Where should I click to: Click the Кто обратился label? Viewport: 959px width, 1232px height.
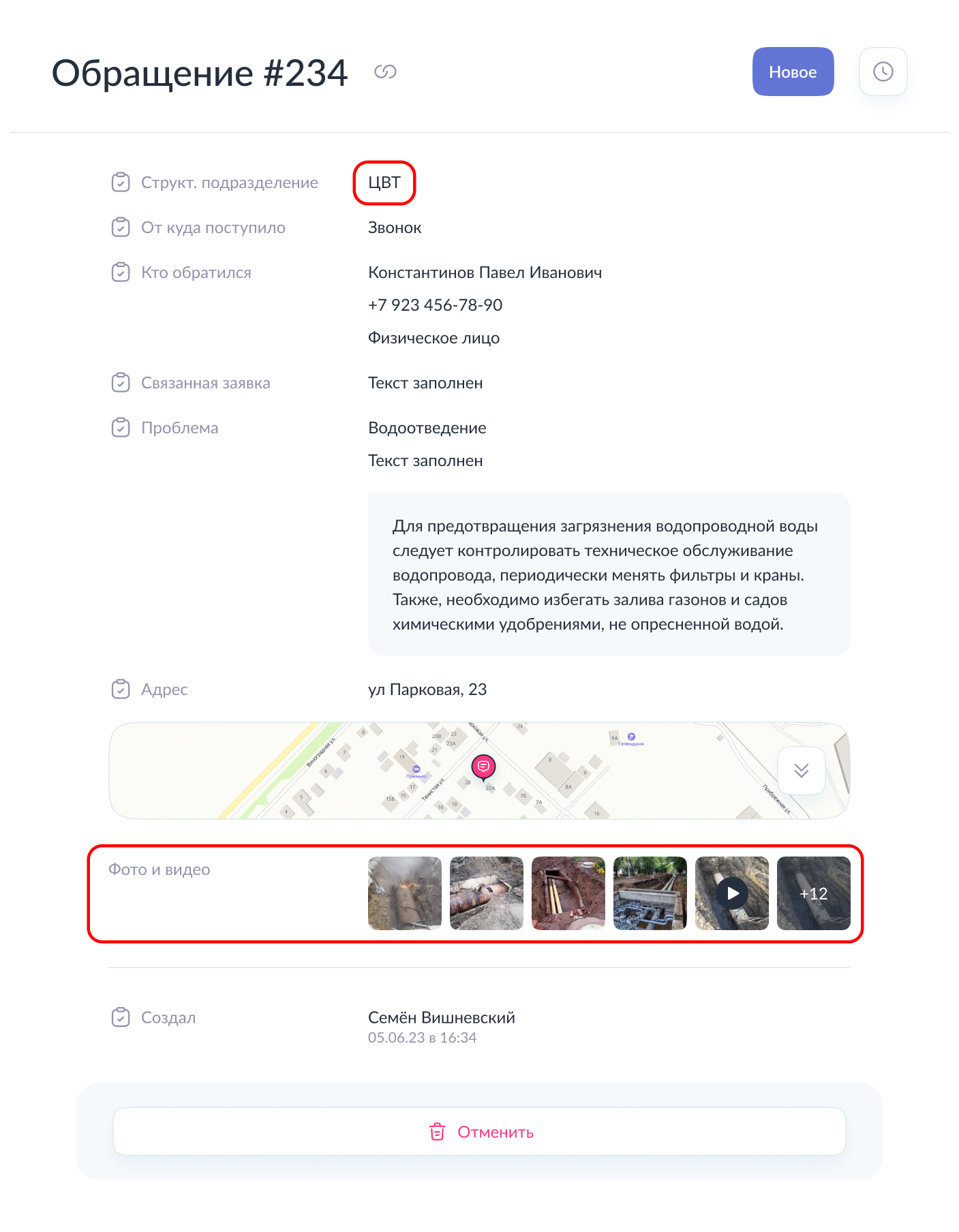click(x=196, y=273)
